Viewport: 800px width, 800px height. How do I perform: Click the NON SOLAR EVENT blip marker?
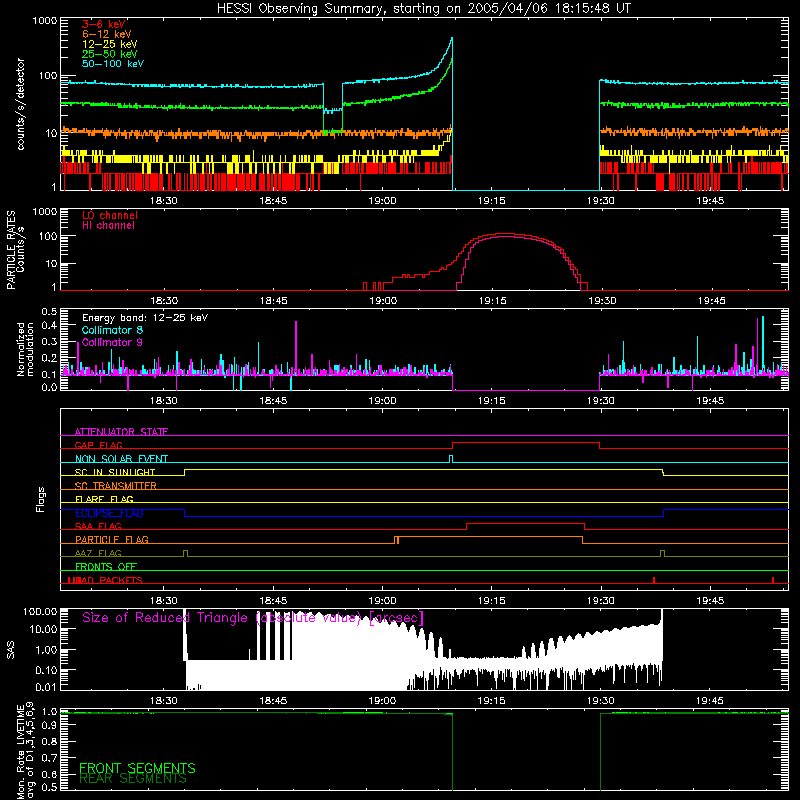click(x=451, y=458)
